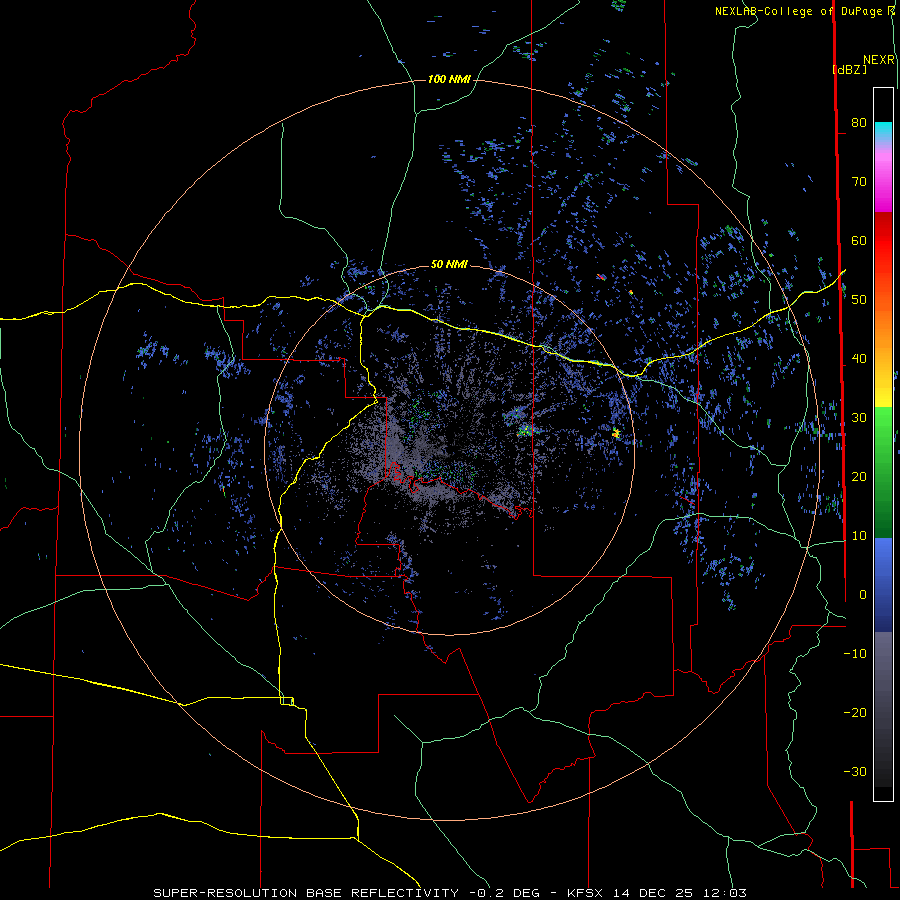This screenshot has height=900, width=900.
Task: Click the -20 value on the dBZ scale
Action: point(855,713)
